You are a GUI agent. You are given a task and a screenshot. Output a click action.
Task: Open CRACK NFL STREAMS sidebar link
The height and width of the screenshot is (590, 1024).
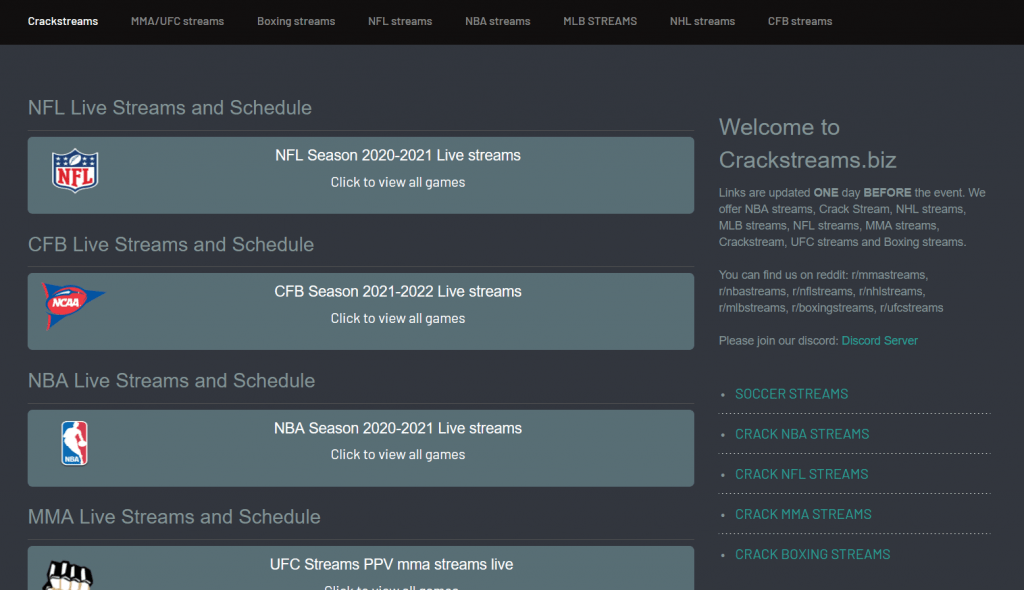pos(801,474)
